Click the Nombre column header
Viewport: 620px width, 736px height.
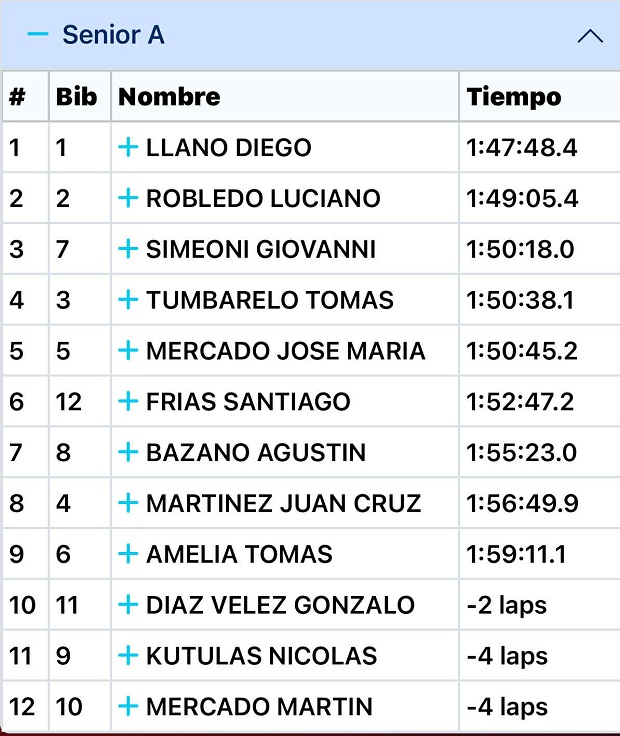coord(169,97)
